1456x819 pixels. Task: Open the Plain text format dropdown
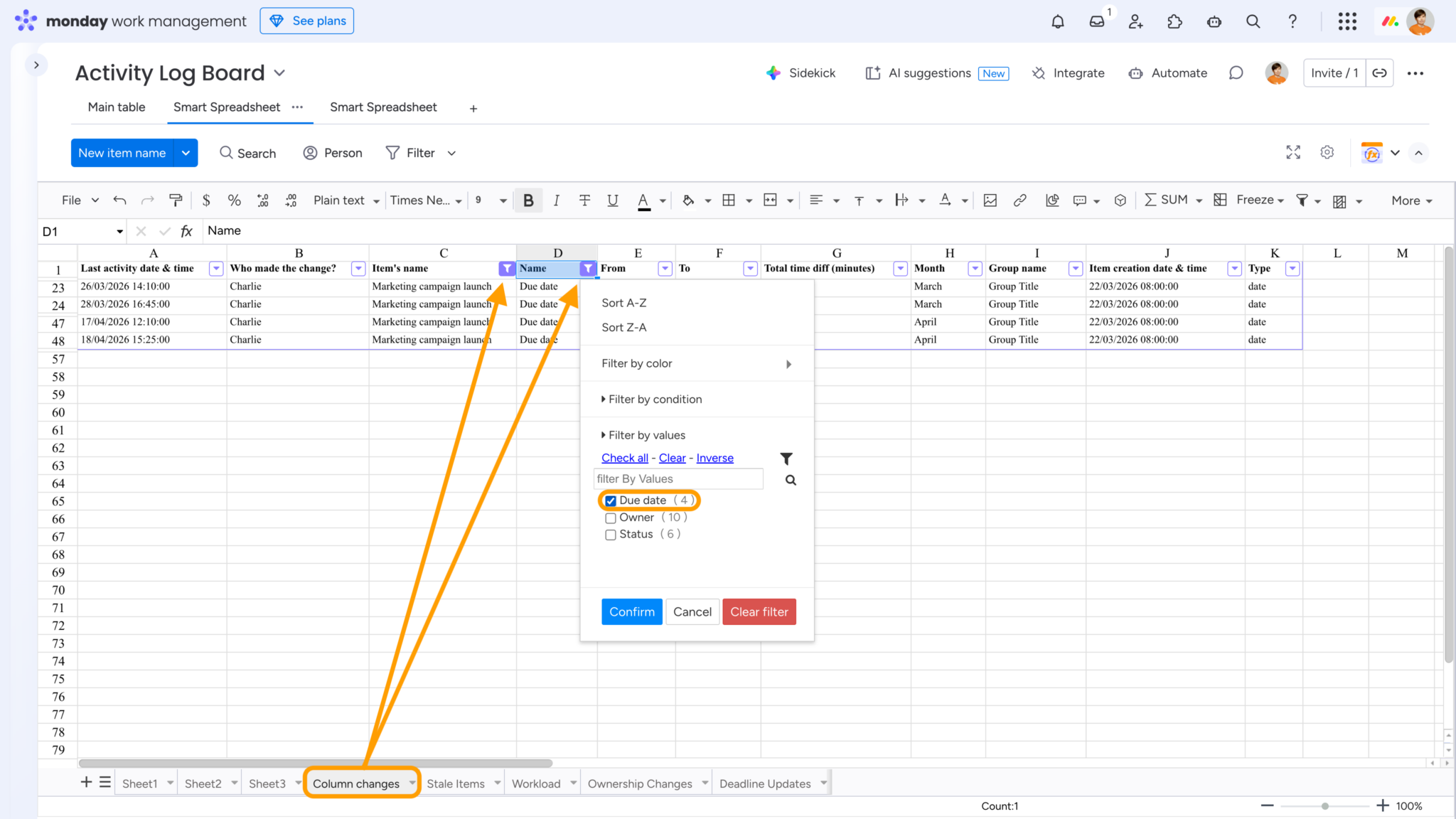click(346, 200)
